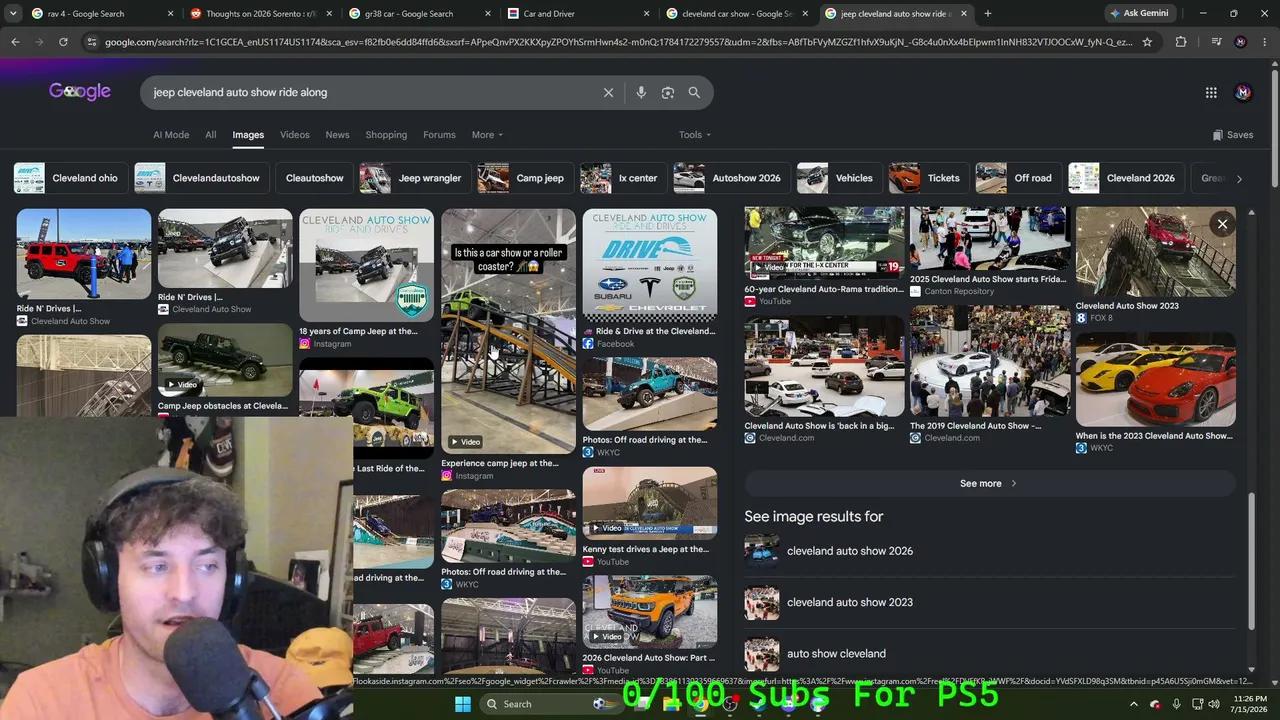1280x720 pixels.
Task: Filter by the Off road chip
Action: click(1017, 178)
